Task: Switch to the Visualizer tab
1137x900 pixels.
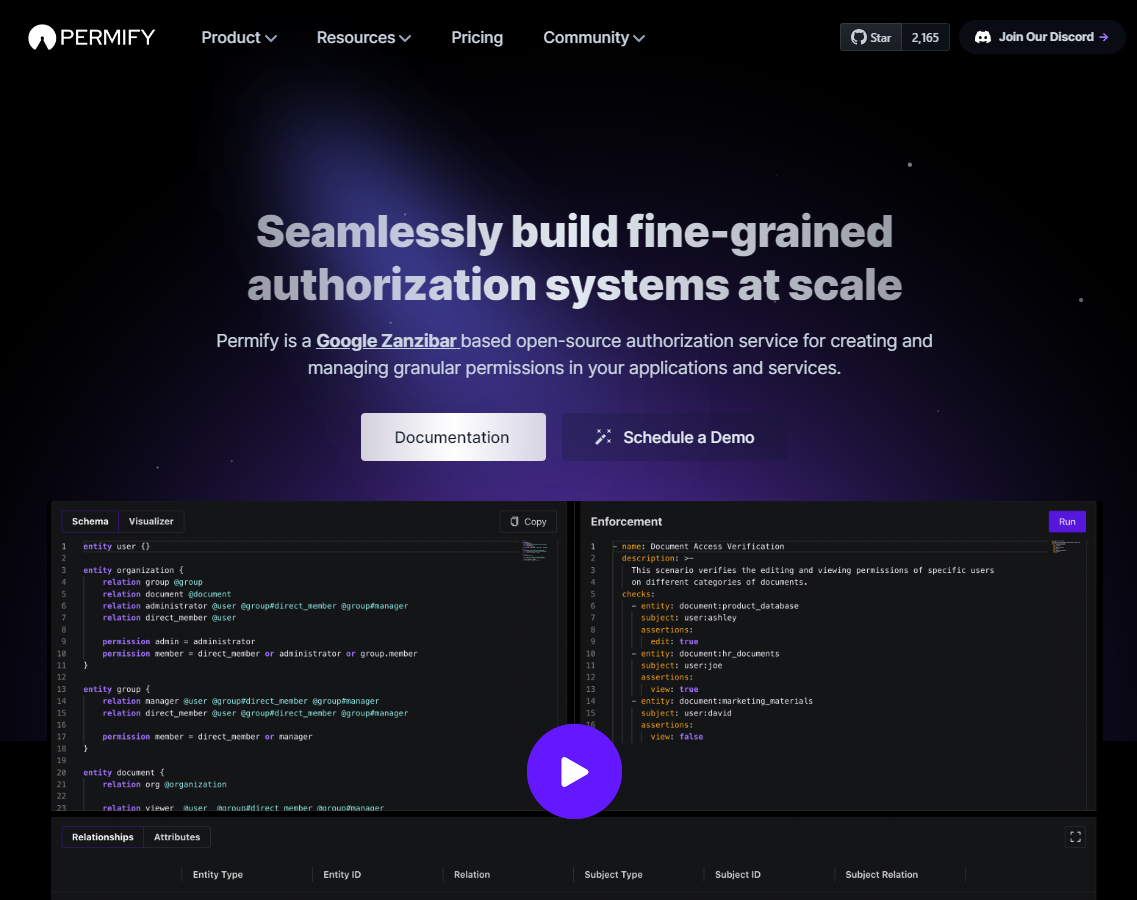Action: point(151,521)
